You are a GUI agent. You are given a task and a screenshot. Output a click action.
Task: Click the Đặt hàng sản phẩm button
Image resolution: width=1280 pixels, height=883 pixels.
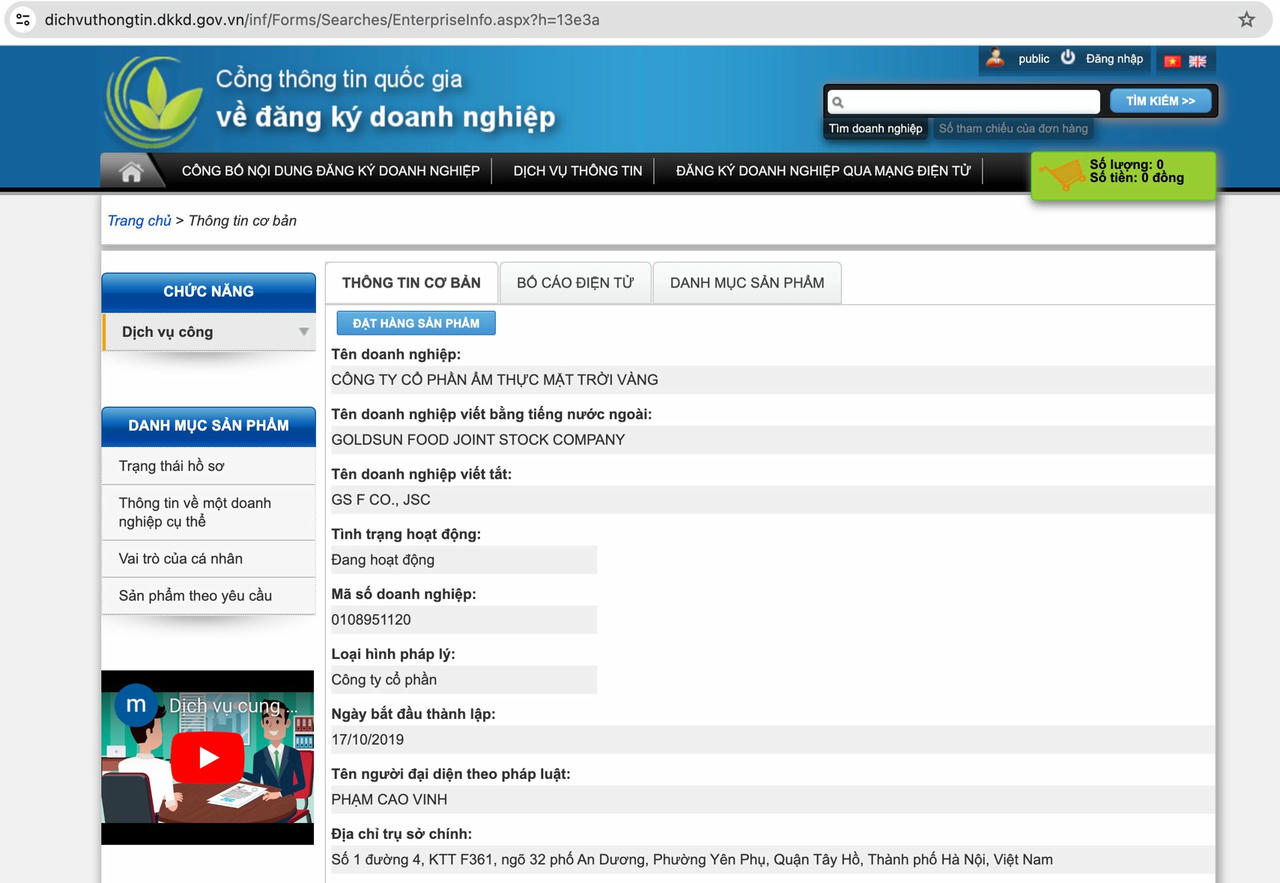click(416, 323)
